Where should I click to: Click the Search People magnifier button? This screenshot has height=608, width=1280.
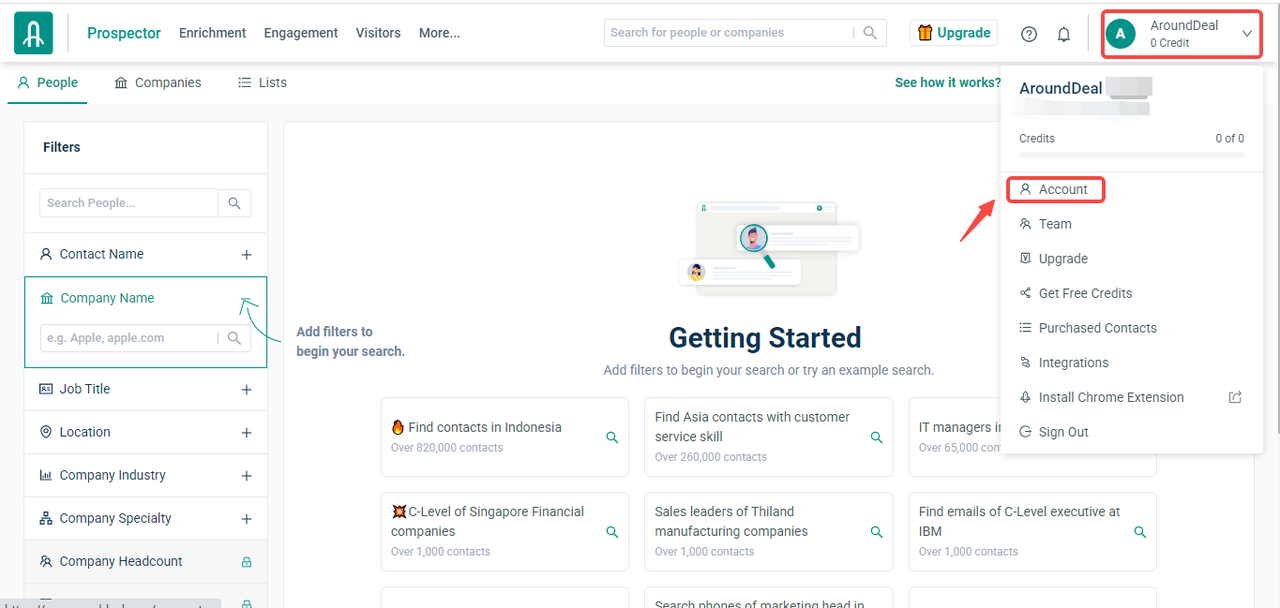pyautogui.click(x=234, y=203)
